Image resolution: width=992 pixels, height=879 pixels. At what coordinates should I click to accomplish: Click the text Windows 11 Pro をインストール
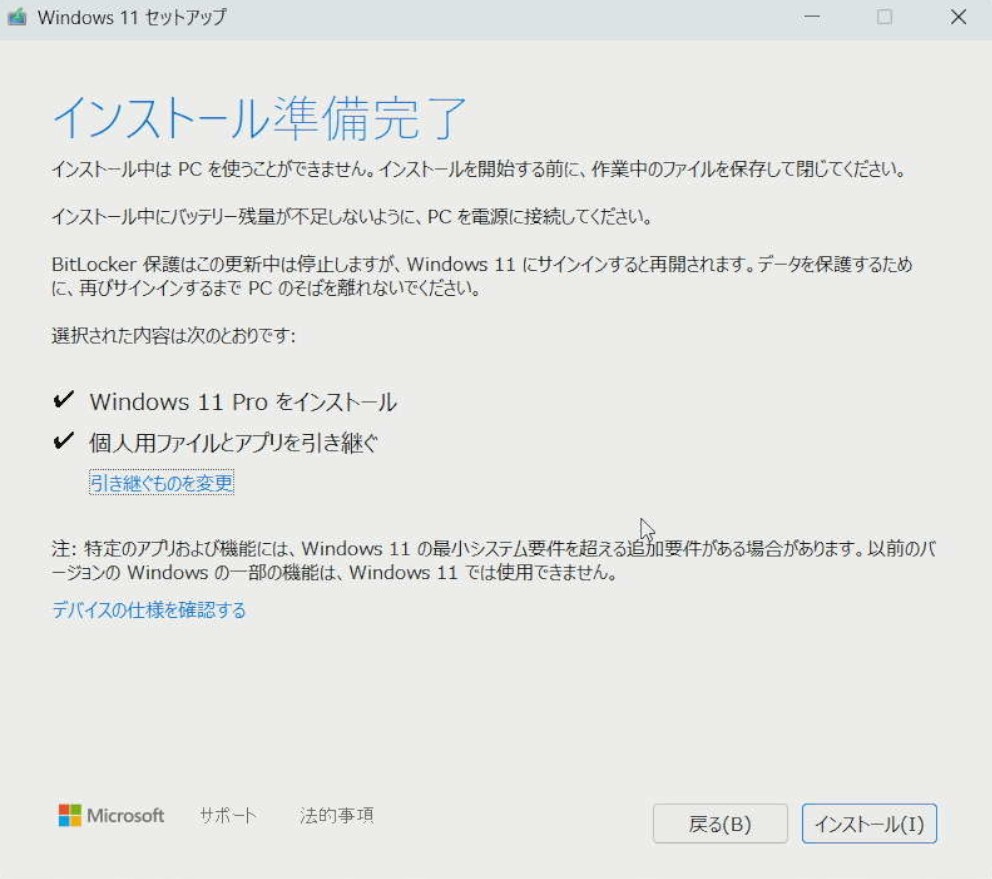243,402
